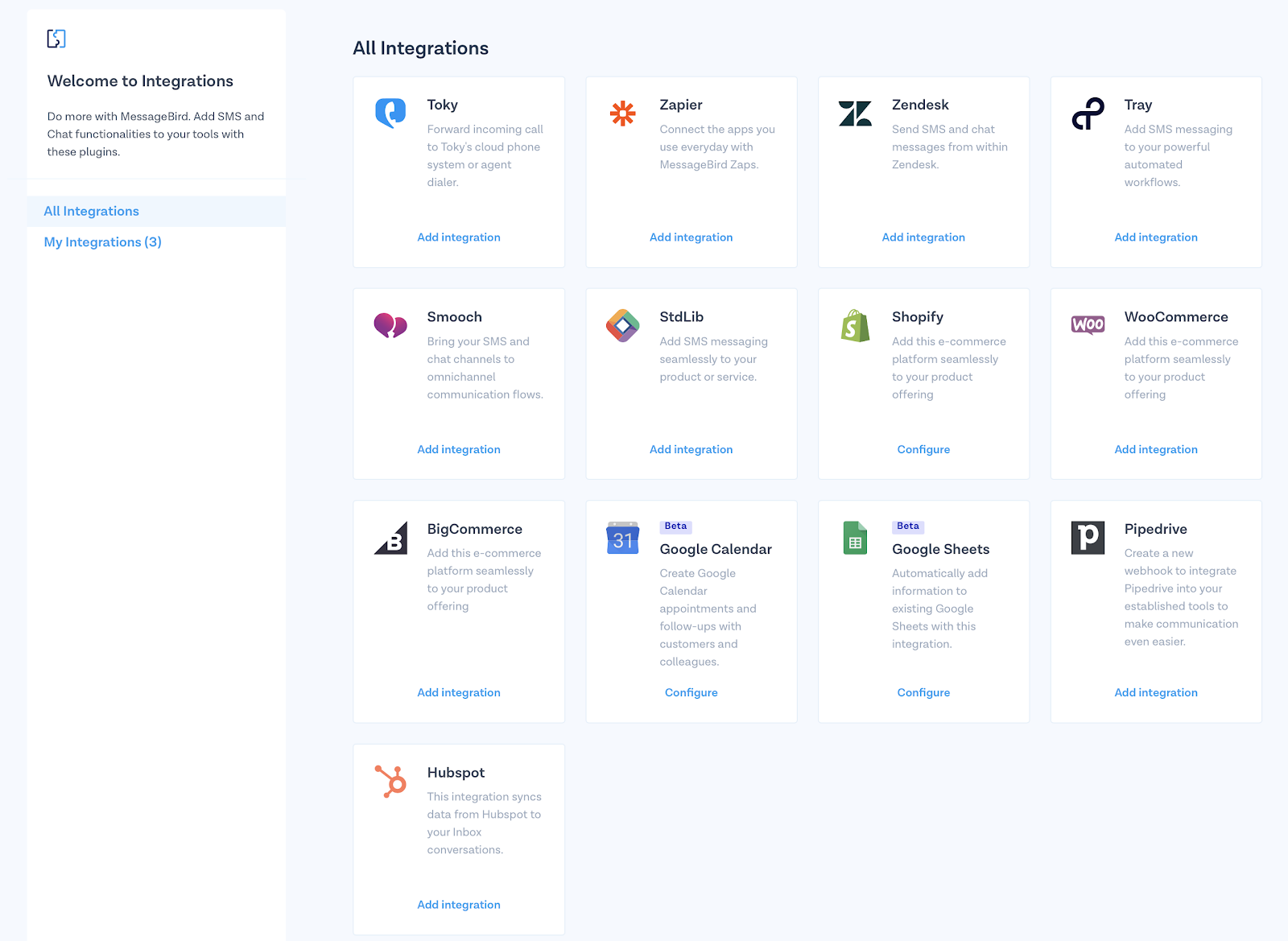
Task: Click the Google Sheets icon
Action: coord(855,538)
